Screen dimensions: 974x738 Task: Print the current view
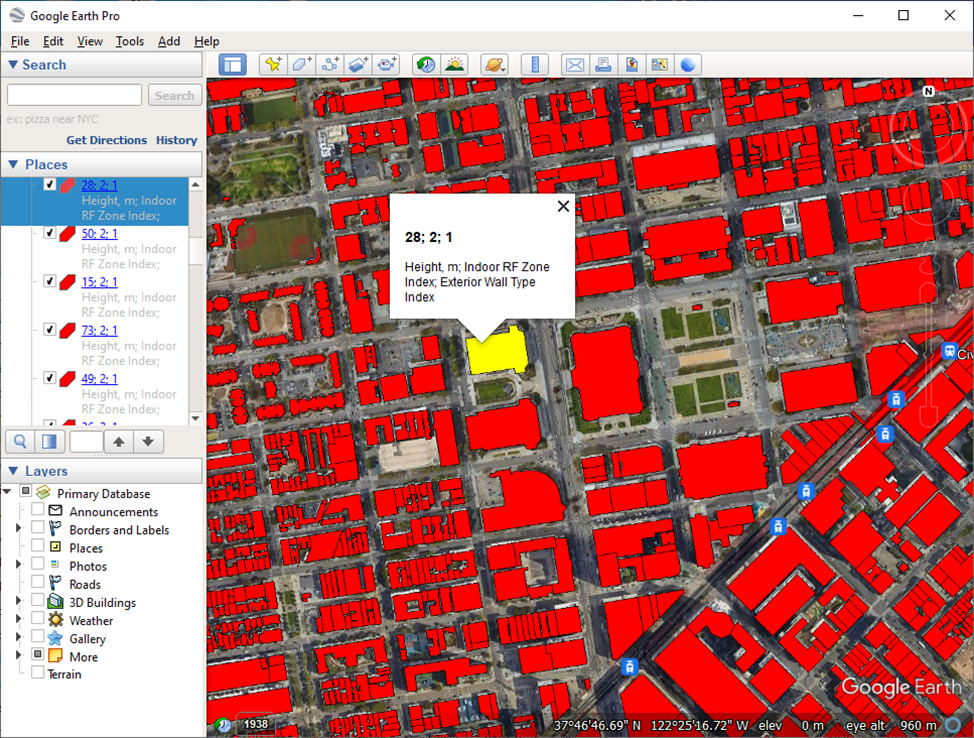click(603, 65)
